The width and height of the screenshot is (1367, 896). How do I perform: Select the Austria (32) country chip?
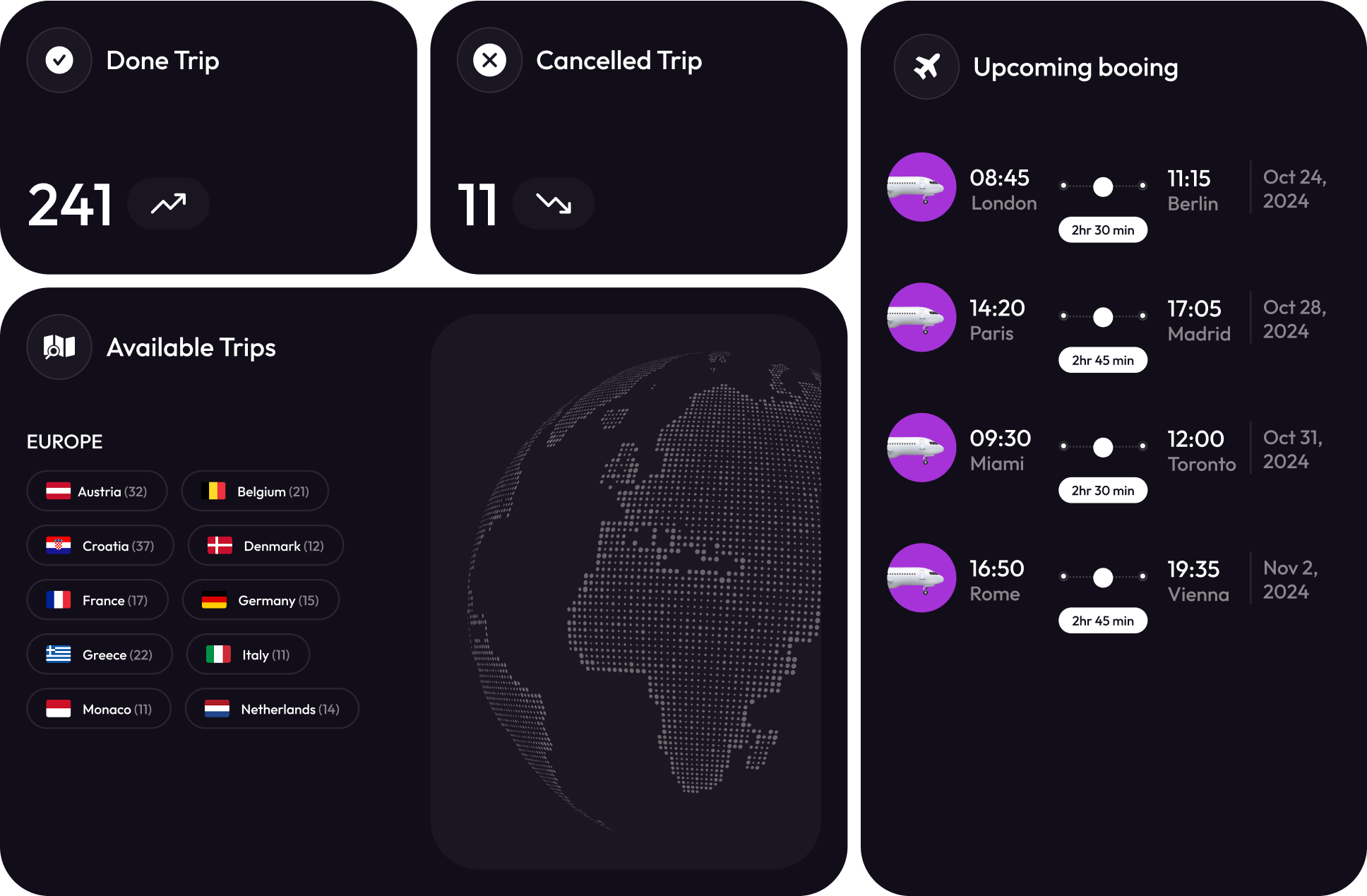pyautogui.click(x=97, y=491)
